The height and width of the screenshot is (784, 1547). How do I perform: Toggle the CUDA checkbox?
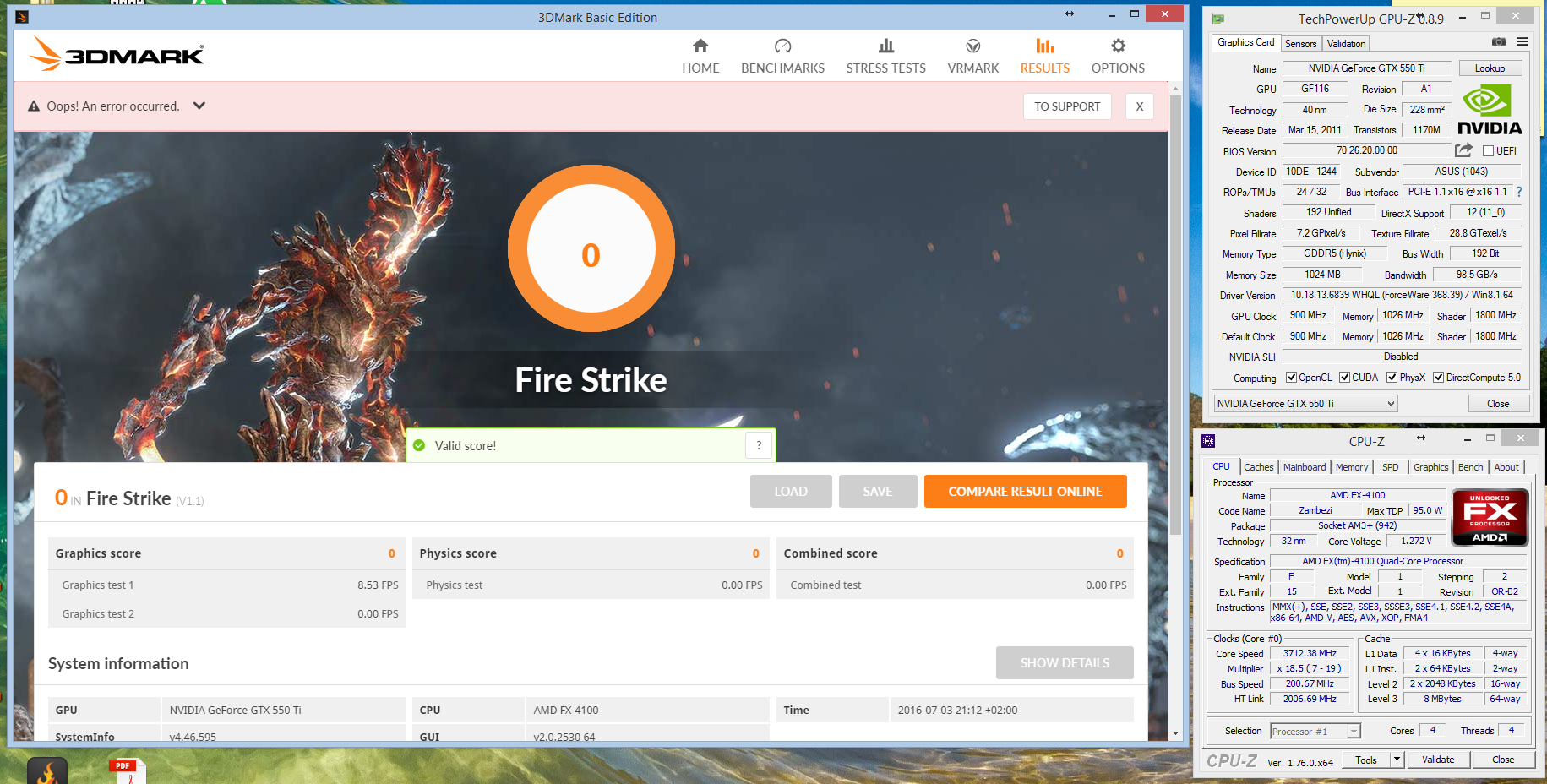point(1344,378)
